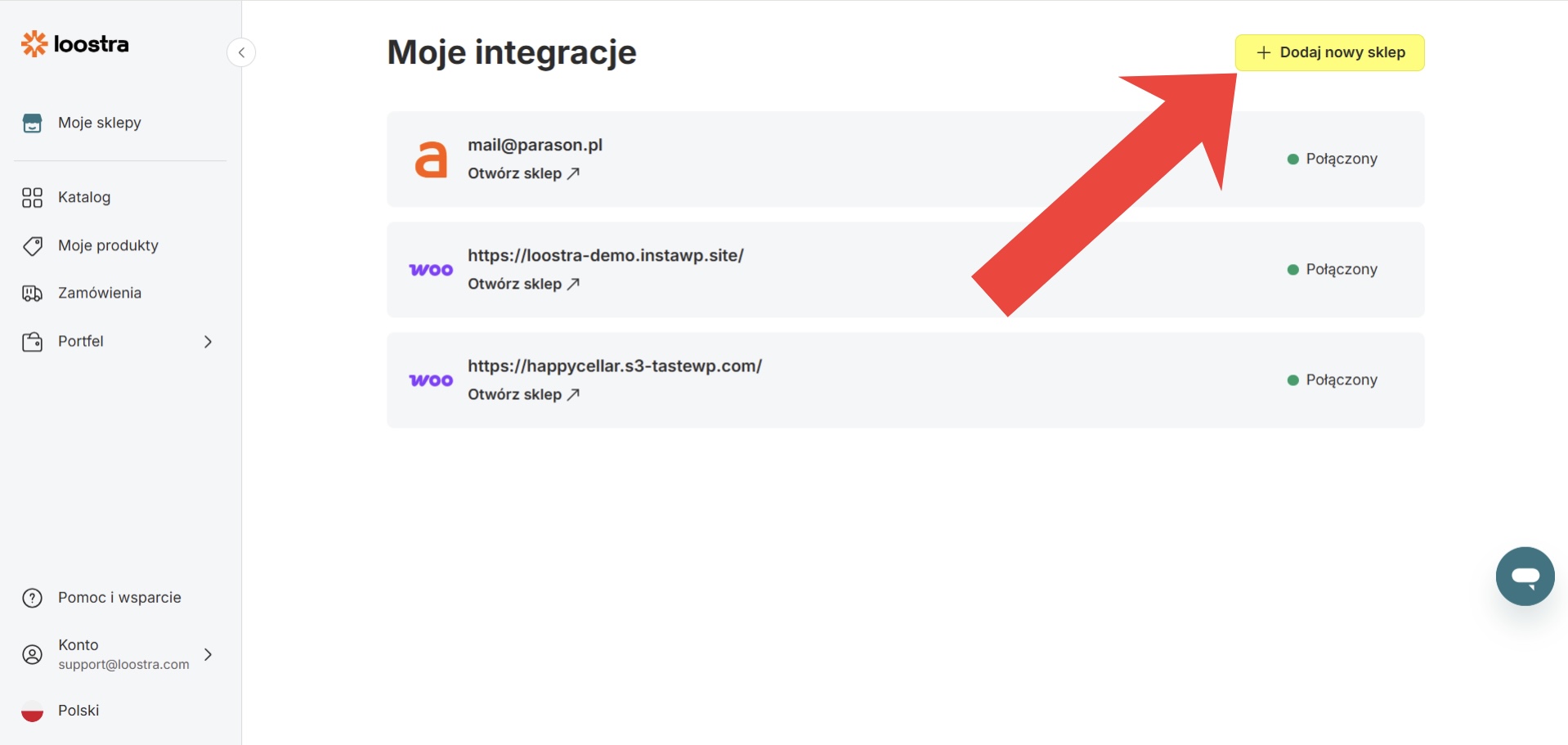
Task: Click the Moje integracje heading
Action: [x=512, y=52]
